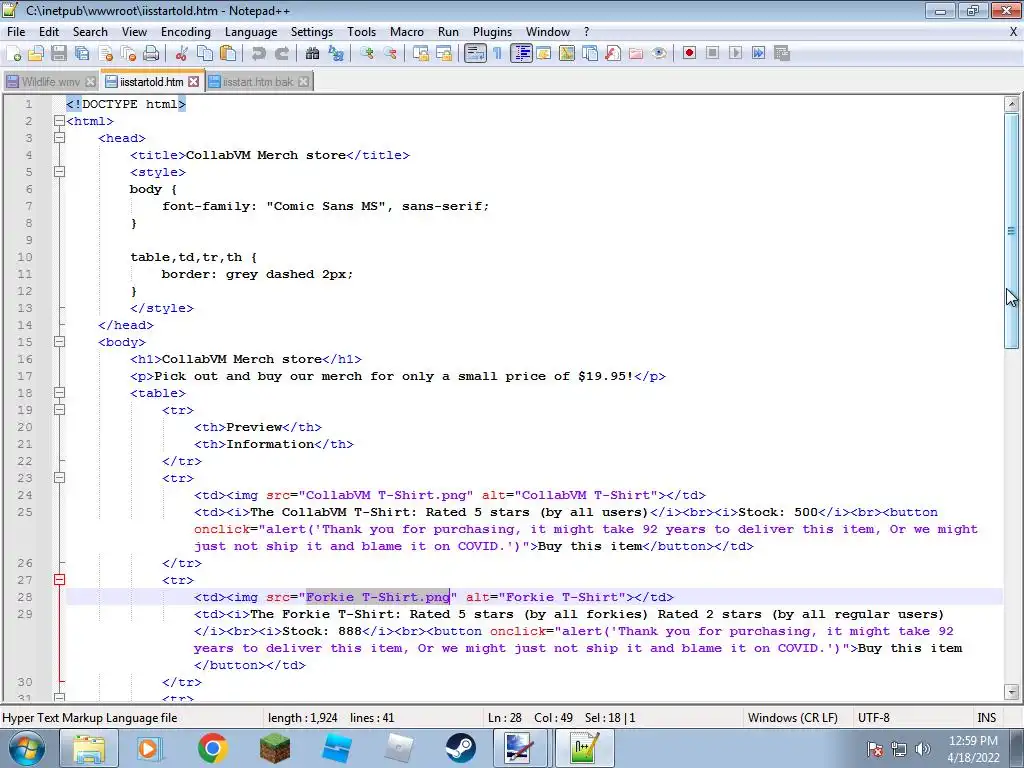Toggle INS insert mode in status bar
Screen dimensions: 1024x768
[986, 718]
